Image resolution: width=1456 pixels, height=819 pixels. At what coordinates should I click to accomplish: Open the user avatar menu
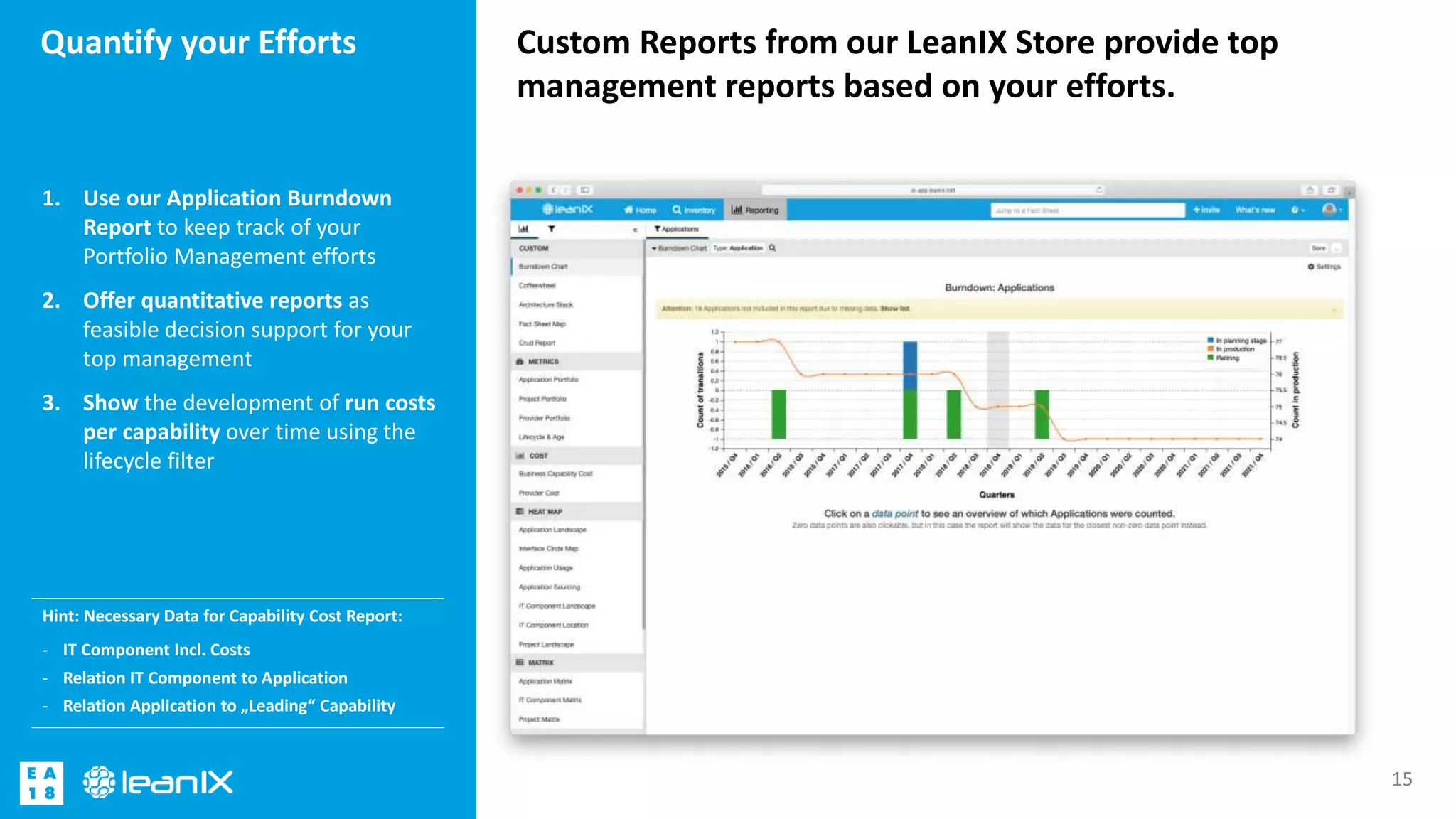[x=1332, y=209]
